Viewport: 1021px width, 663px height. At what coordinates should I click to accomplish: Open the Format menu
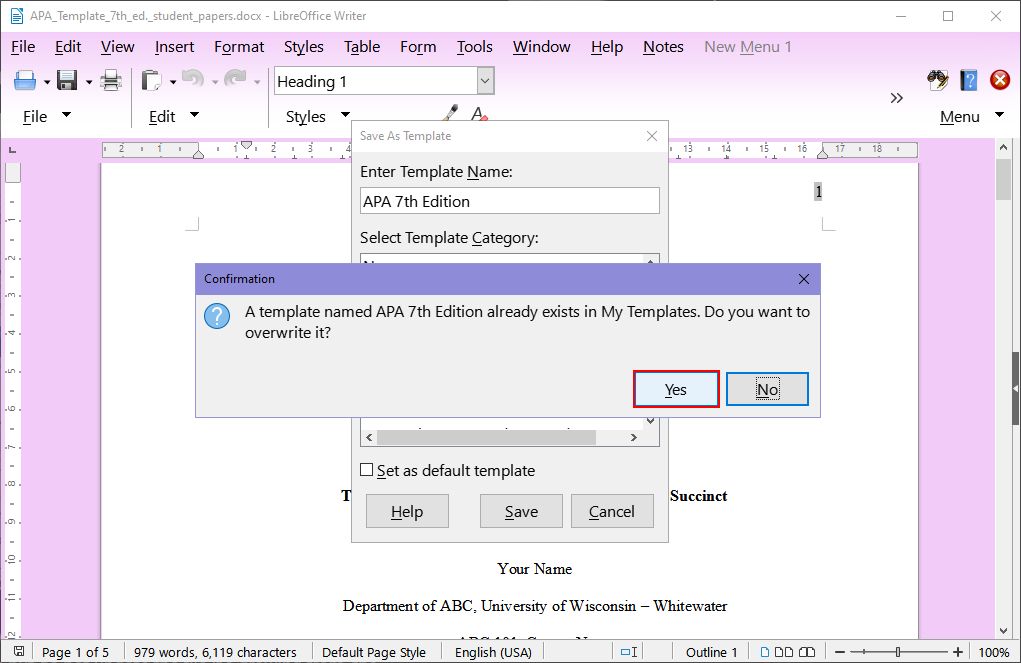(239, 47)
